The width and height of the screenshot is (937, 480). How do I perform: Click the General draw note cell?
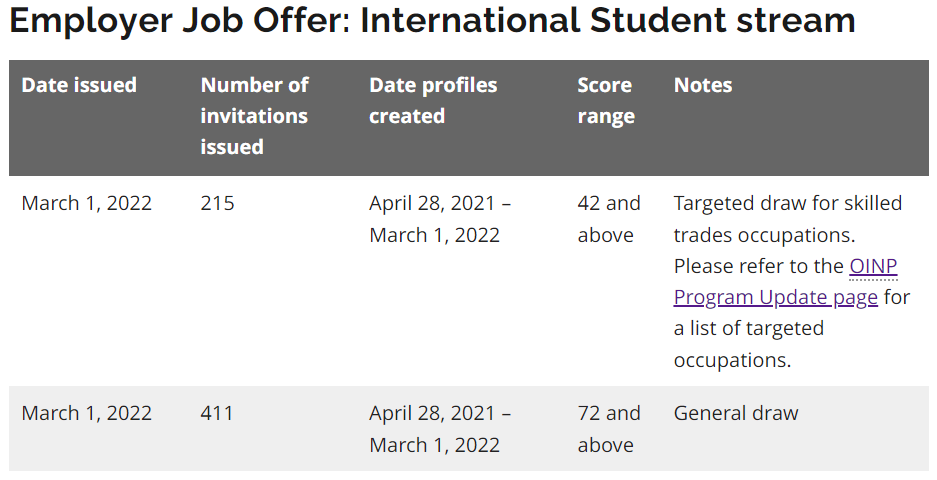point(736,413)
